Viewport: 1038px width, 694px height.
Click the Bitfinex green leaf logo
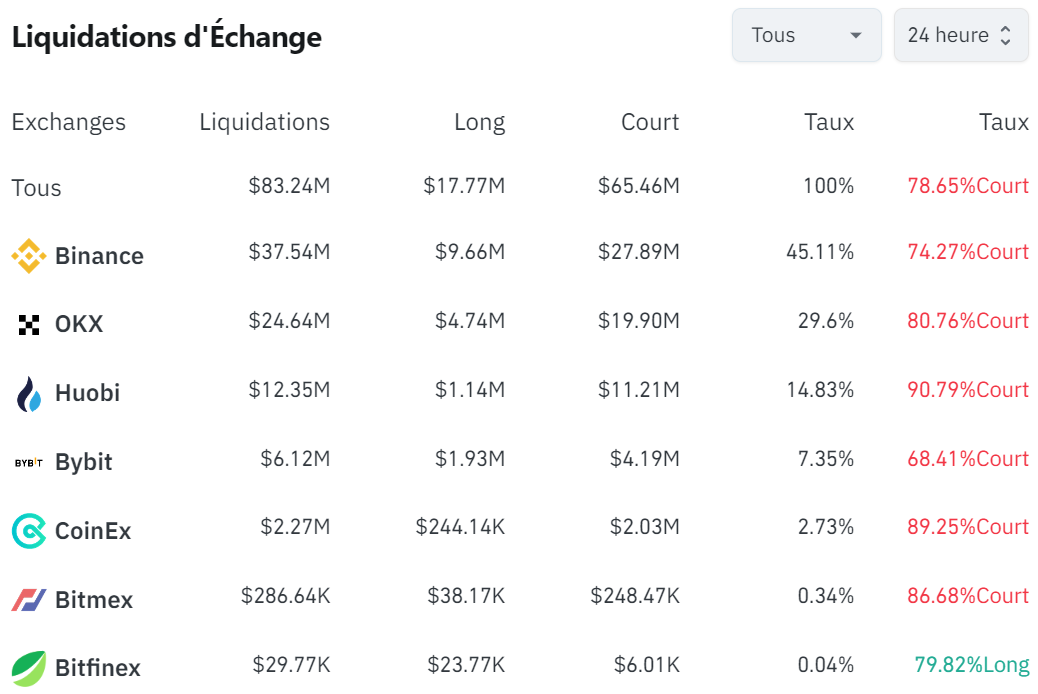[x=27, y=667]
